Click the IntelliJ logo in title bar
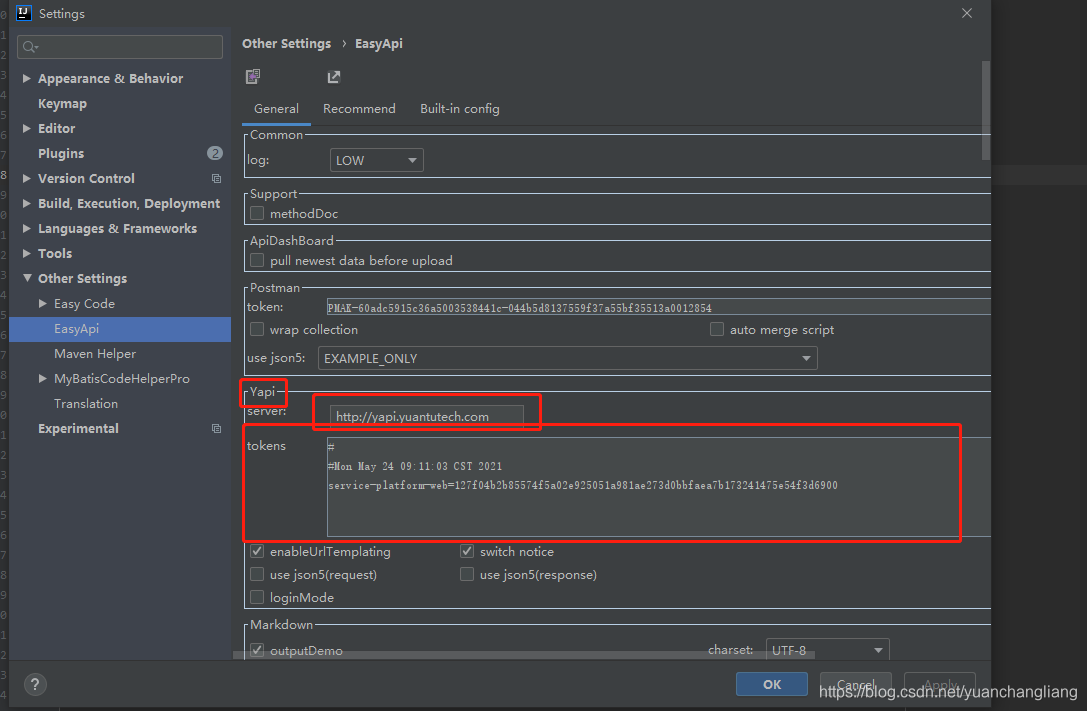 [24, 13]
